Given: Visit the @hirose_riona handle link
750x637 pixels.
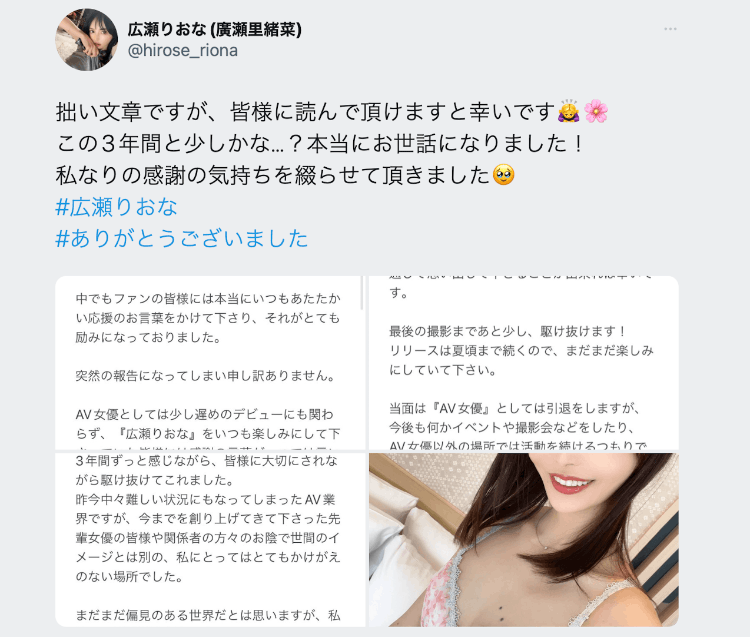Looking at the screenshot, I should [x=183, y=50].
